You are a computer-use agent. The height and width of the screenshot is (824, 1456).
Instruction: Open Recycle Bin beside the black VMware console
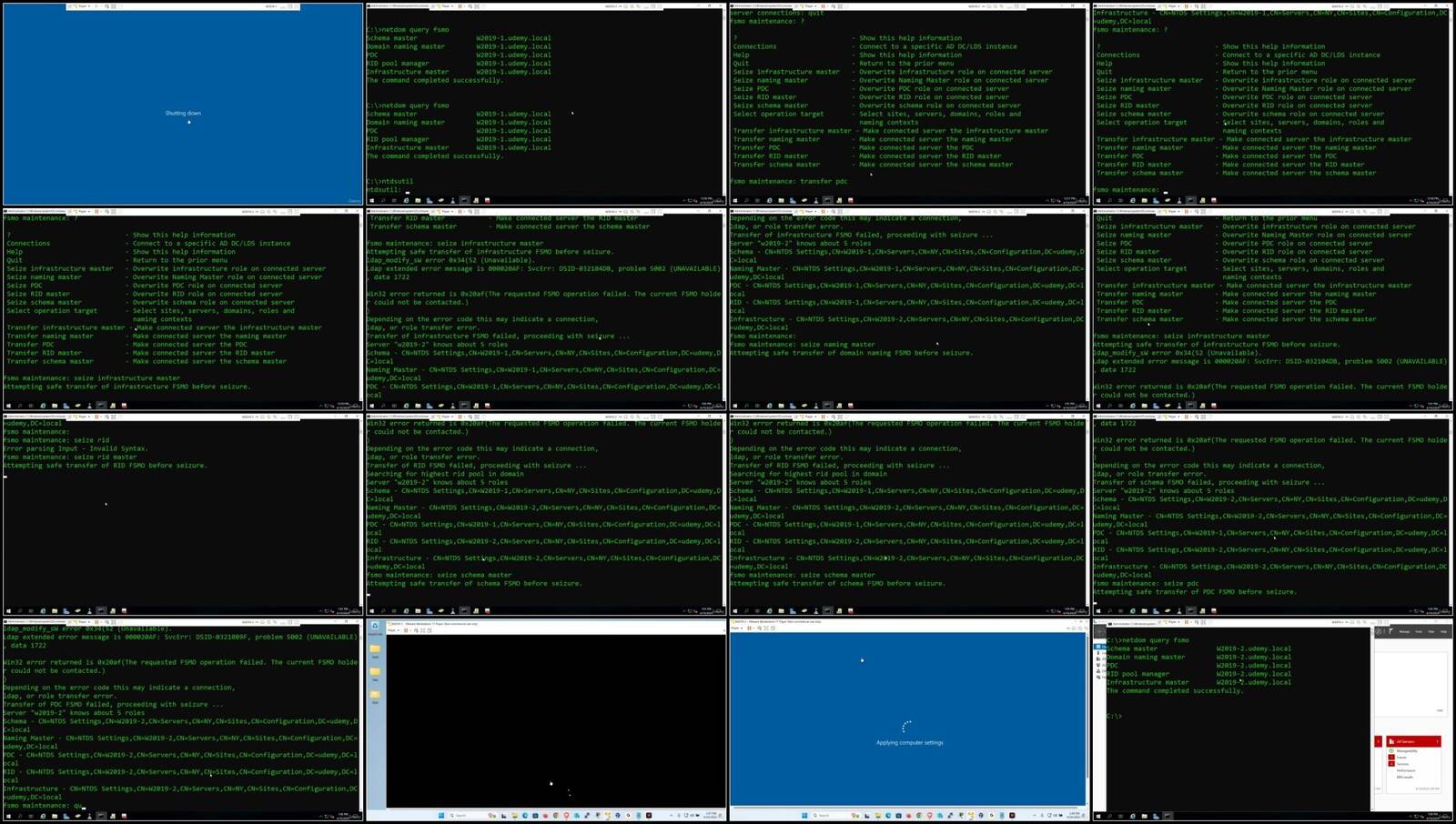click(x=375, y=628)
